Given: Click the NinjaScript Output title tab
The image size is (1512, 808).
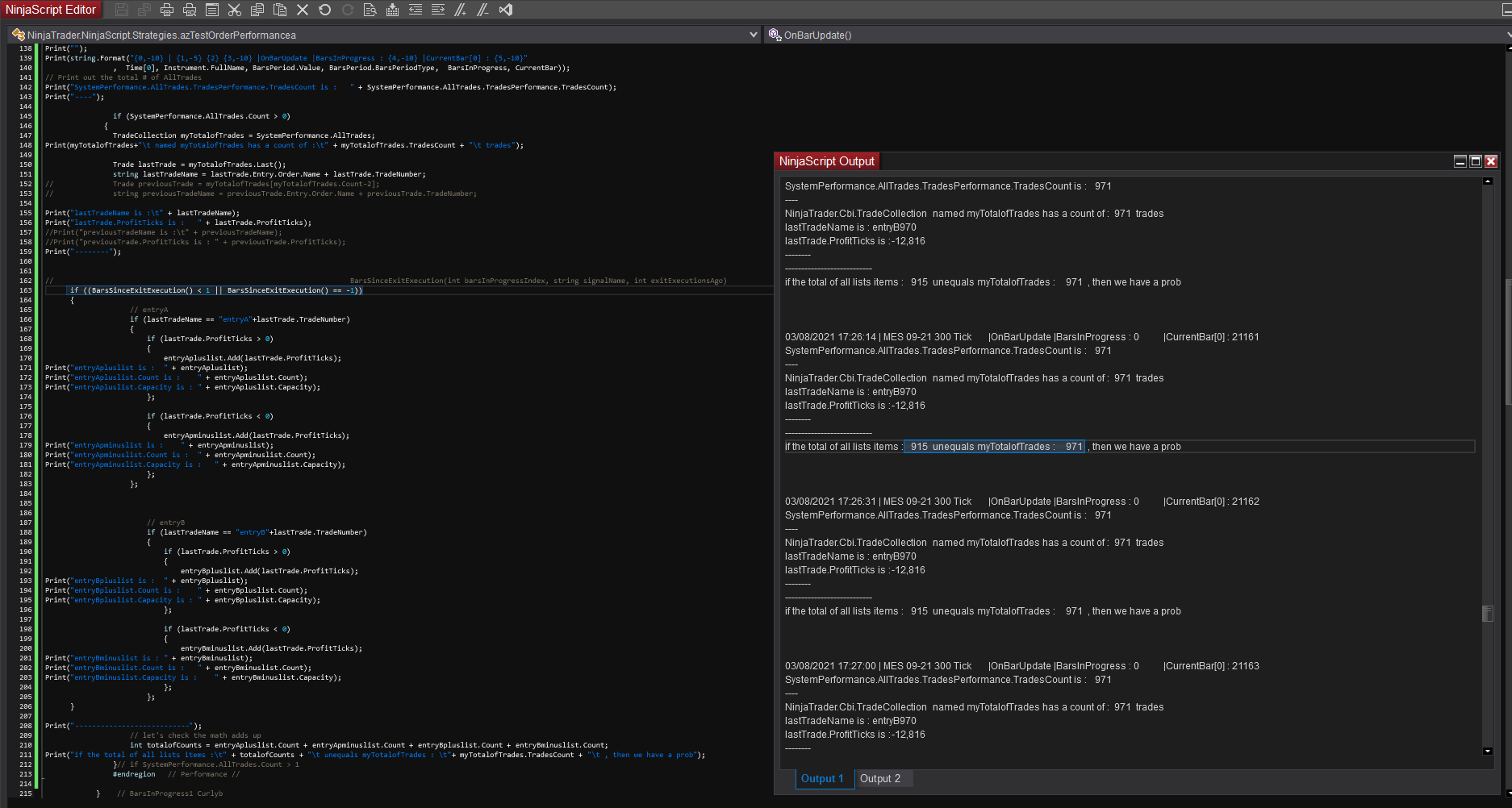Looking at the screenshot, I should pyautogui.click(x=827, y=161).
